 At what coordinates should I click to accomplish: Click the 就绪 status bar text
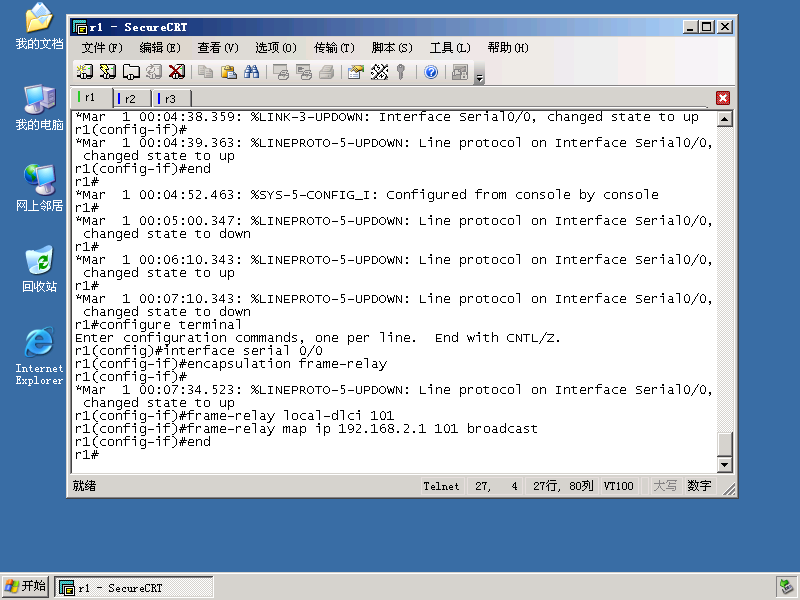point(84,486)
